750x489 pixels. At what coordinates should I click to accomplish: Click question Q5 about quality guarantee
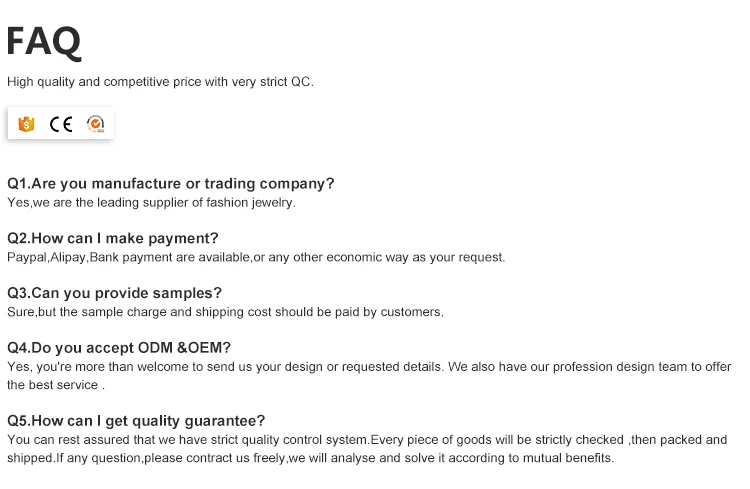(136, 421)
